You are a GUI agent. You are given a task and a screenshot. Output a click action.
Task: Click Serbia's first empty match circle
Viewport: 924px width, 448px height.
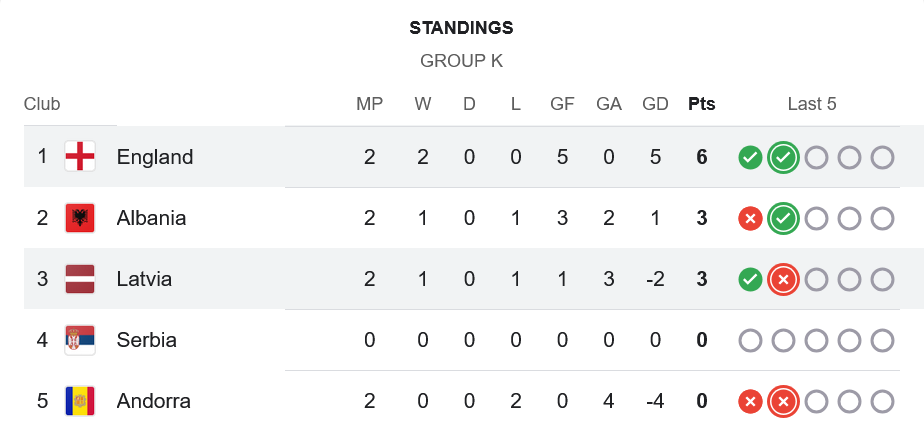pyautogui.click(x=750, y=340)
